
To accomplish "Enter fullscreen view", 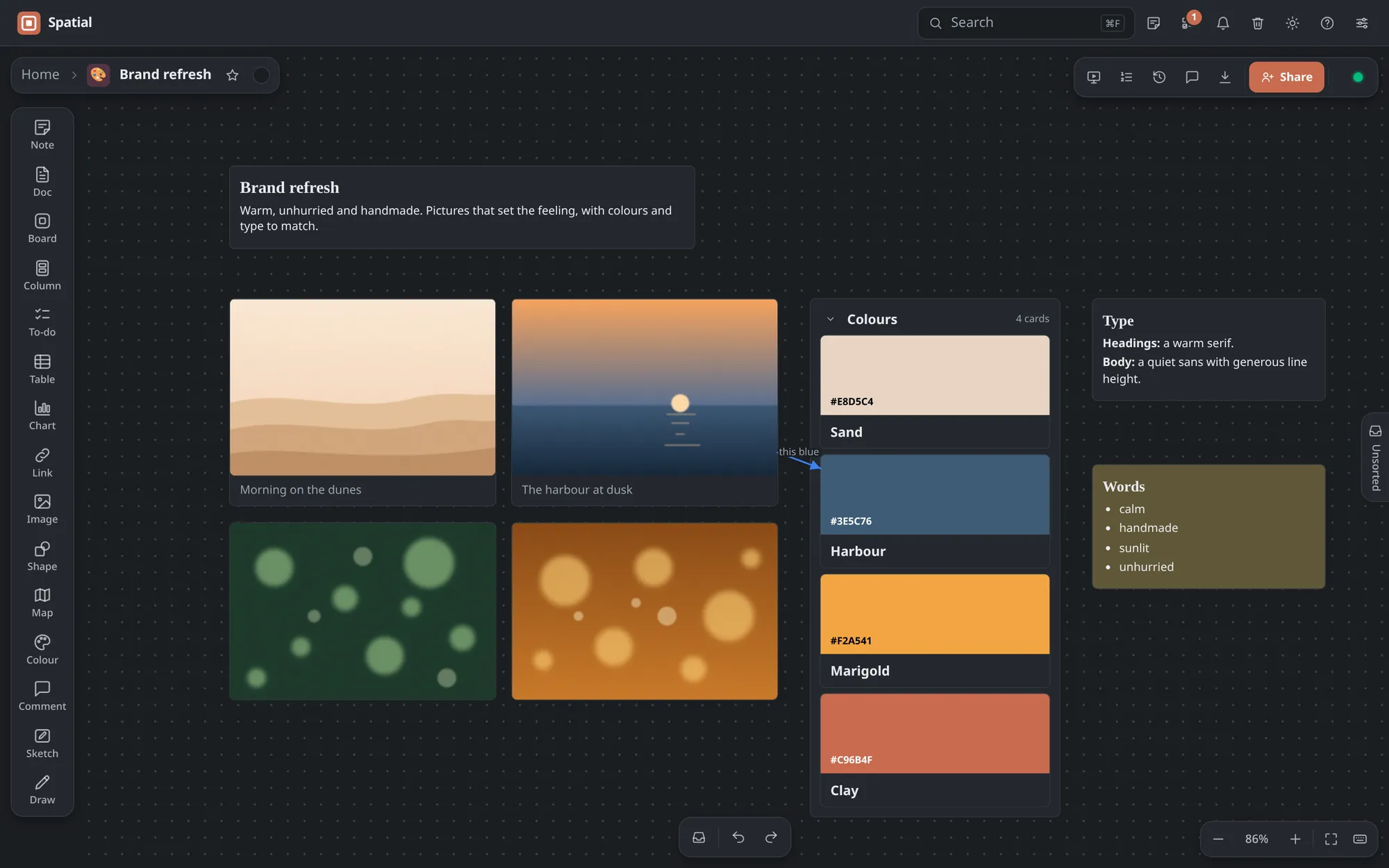I will (x=1331, y=839).
